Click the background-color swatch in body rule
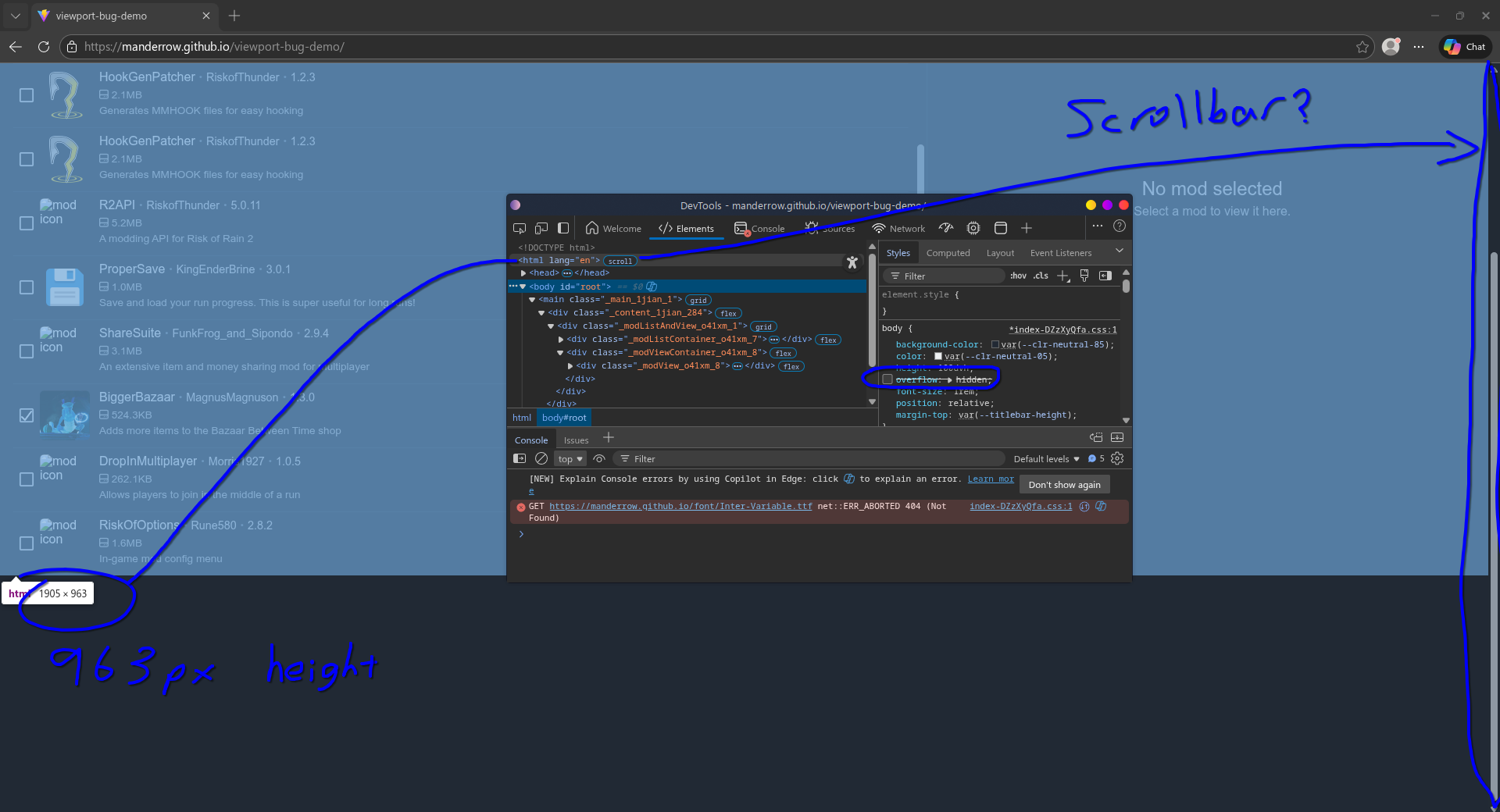 (x=995, y=344)
